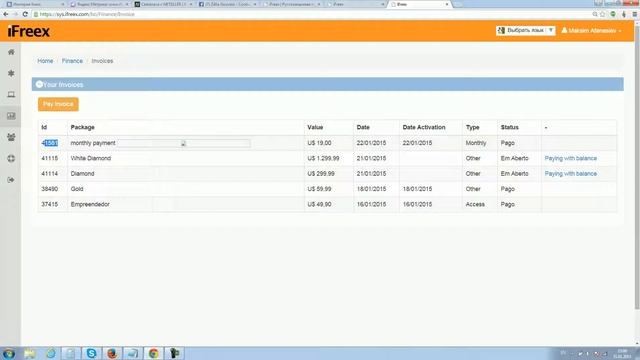Screen dimensions: 640x360
Task: Switch to the Facebook browser tab
Action: click(227, 4)
